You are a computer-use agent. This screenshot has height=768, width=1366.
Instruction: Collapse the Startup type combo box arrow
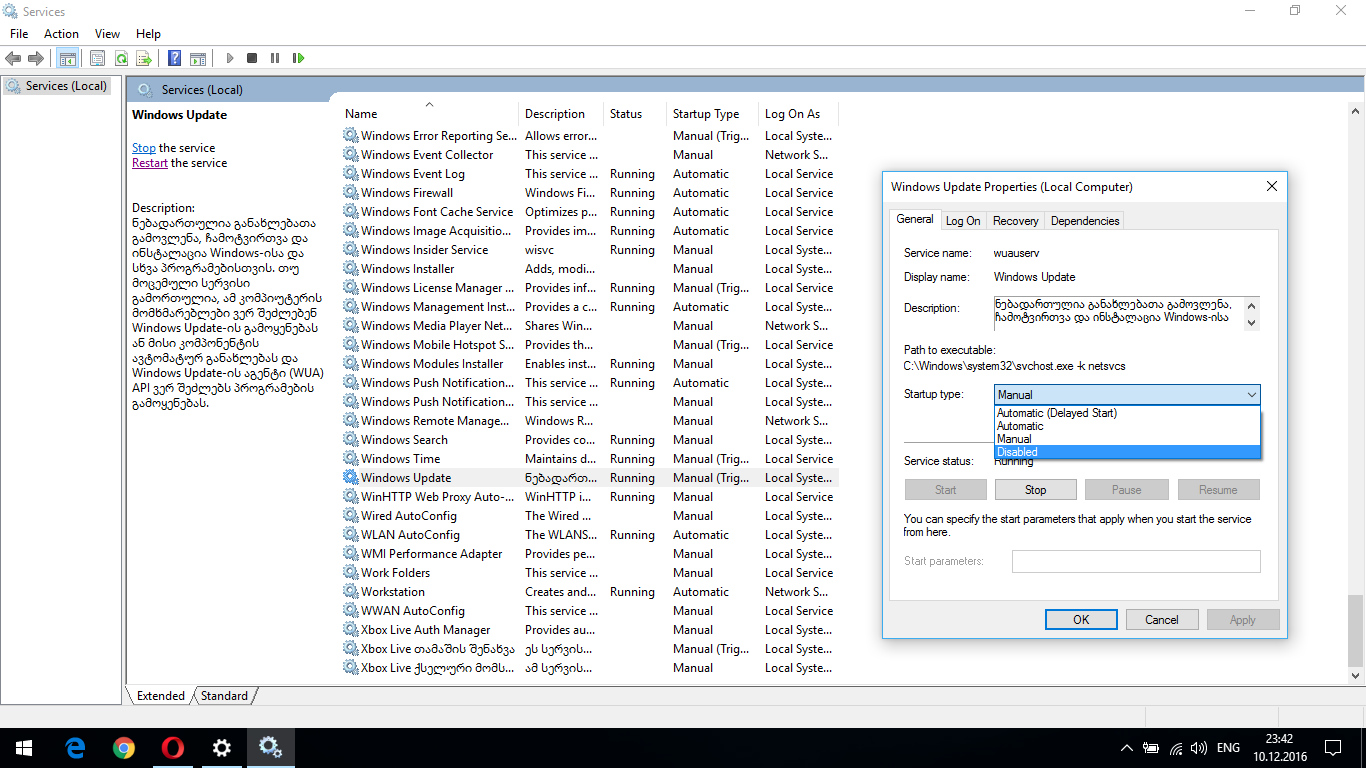(1251, 395)
